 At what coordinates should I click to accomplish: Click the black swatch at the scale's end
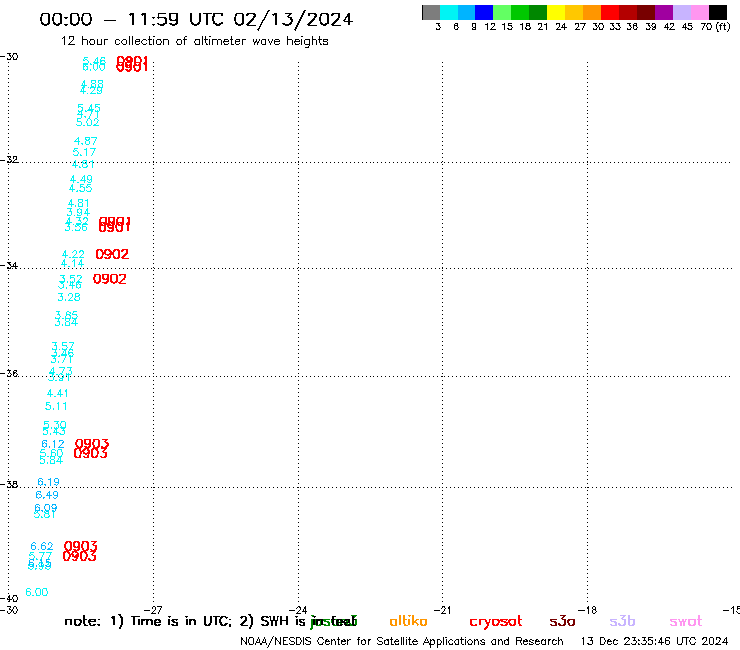tap(718, 12)
